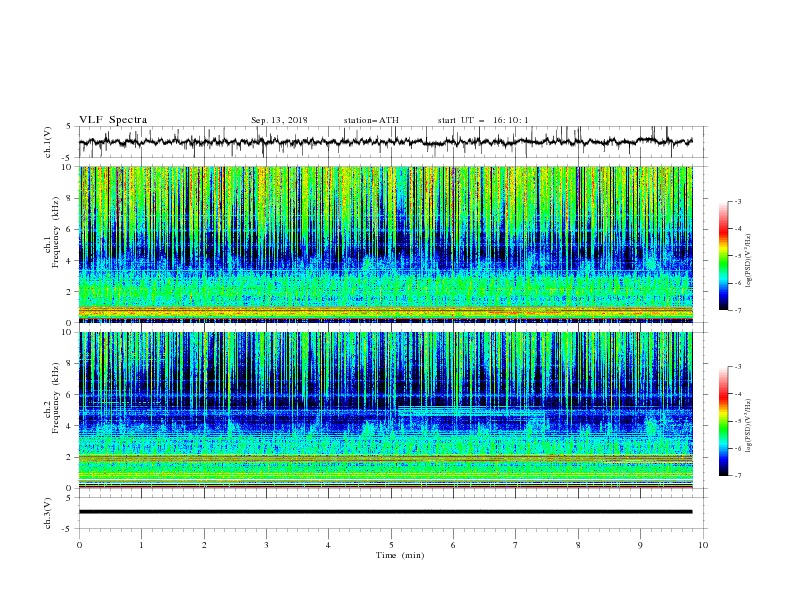Screen dimensions: 792x612
Task: Click the time axis tick label "10"
Action: tap(703, 545)
